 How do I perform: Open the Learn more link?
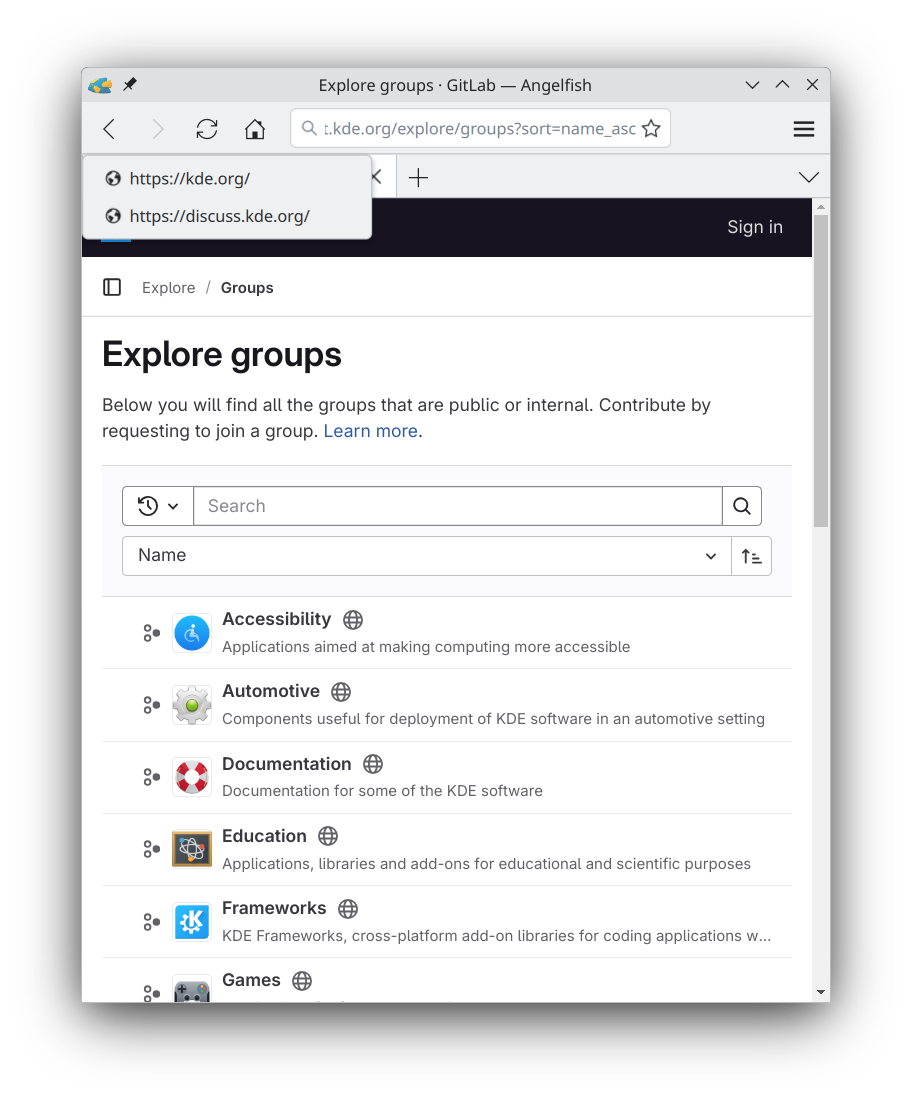[371, 431]
